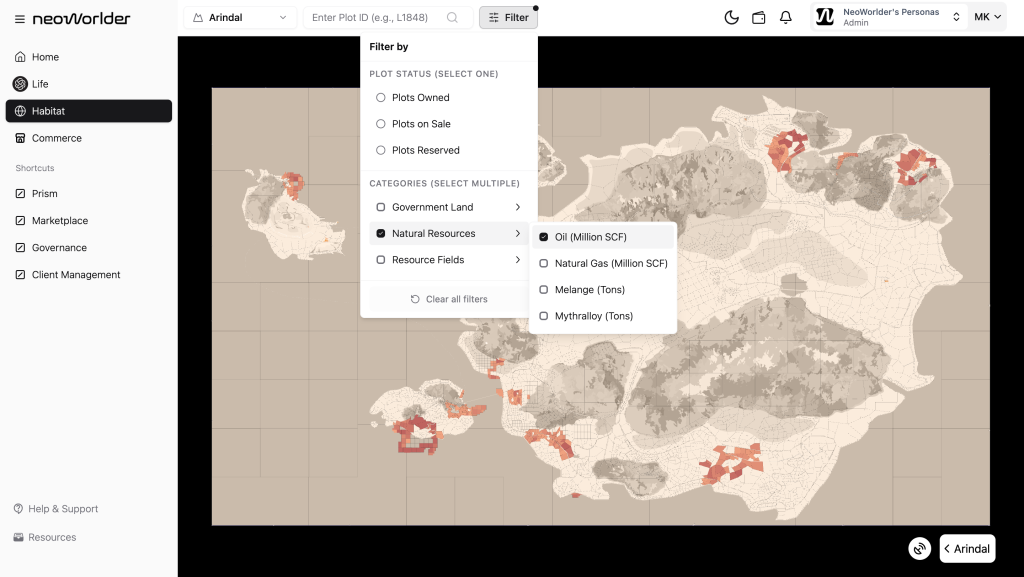Check the Government Land checkbox
1024x577 pixels.
coord(381,207)
